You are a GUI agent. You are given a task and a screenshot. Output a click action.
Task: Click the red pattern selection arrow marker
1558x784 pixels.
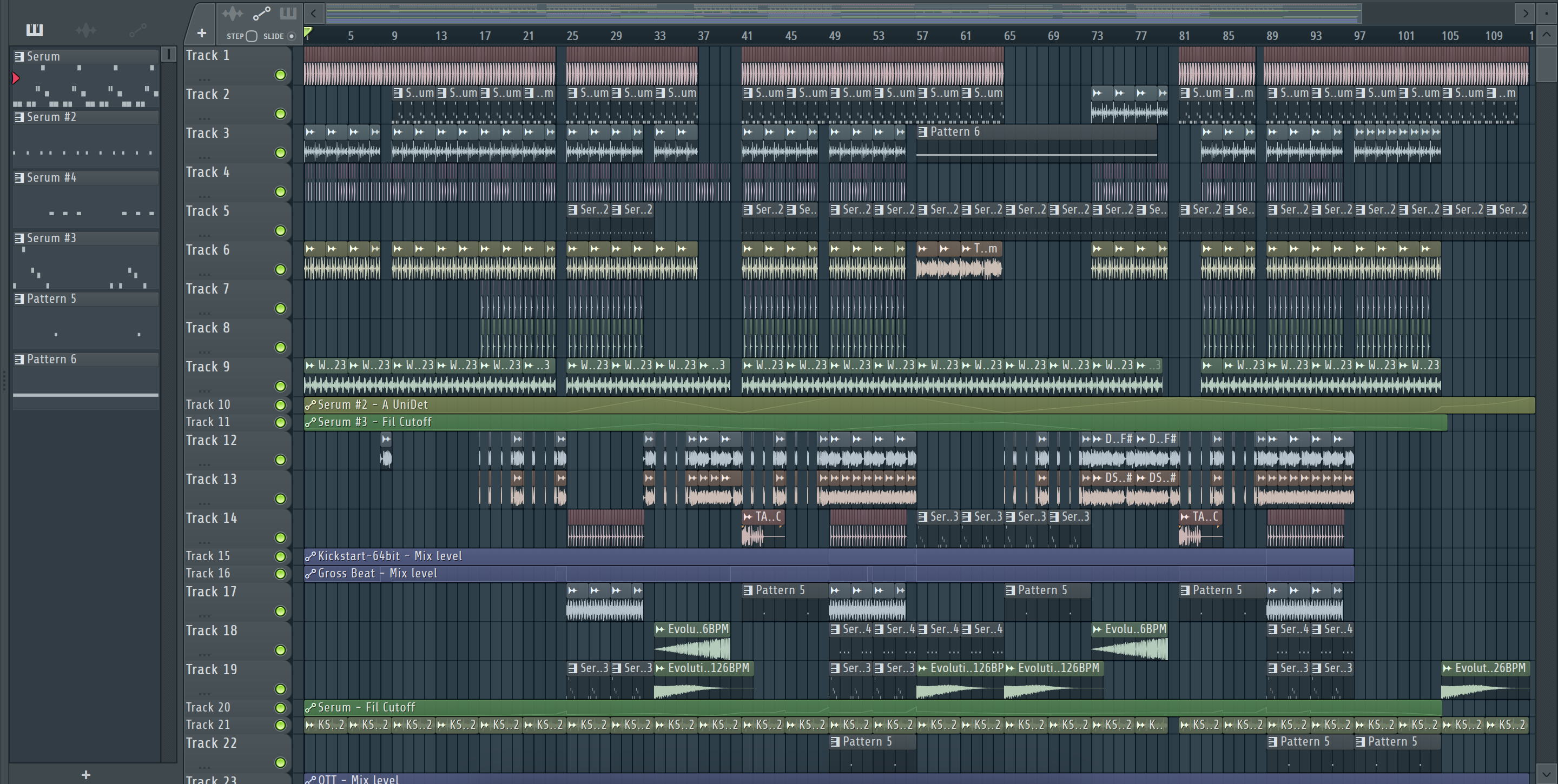[16, 78]
